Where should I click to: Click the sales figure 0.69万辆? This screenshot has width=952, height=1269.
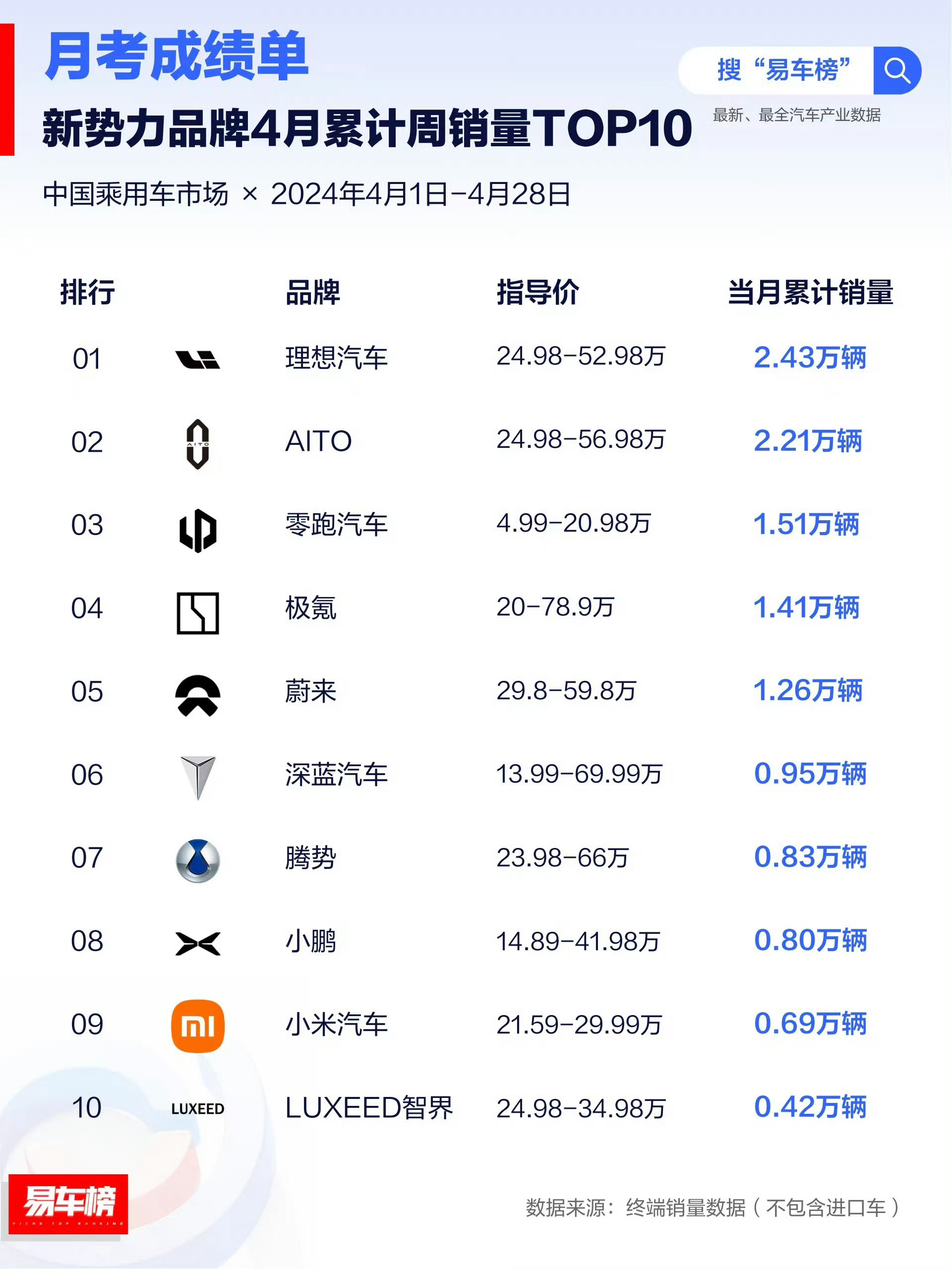coord(810,1023)
